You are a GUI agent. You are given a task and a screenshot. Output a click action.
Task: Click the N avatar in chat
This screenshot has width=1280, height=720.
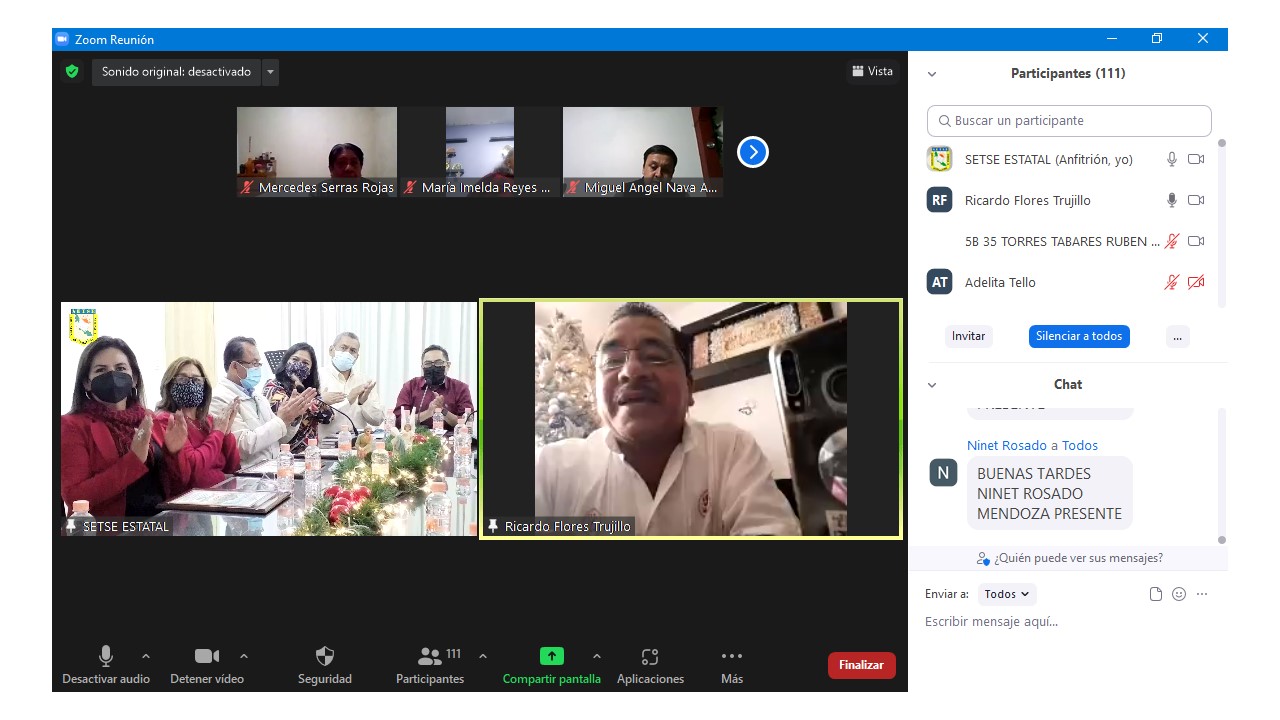pos(943,473)
